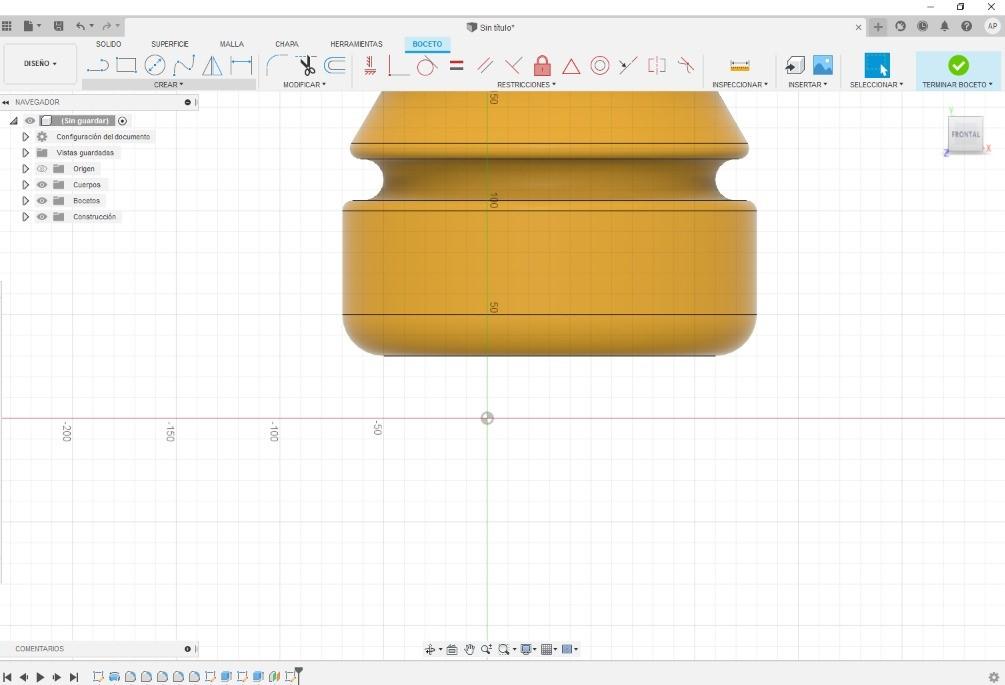The image size is (1005, 685).
Task: Show the Origen folder
Action: pos(42,169)
